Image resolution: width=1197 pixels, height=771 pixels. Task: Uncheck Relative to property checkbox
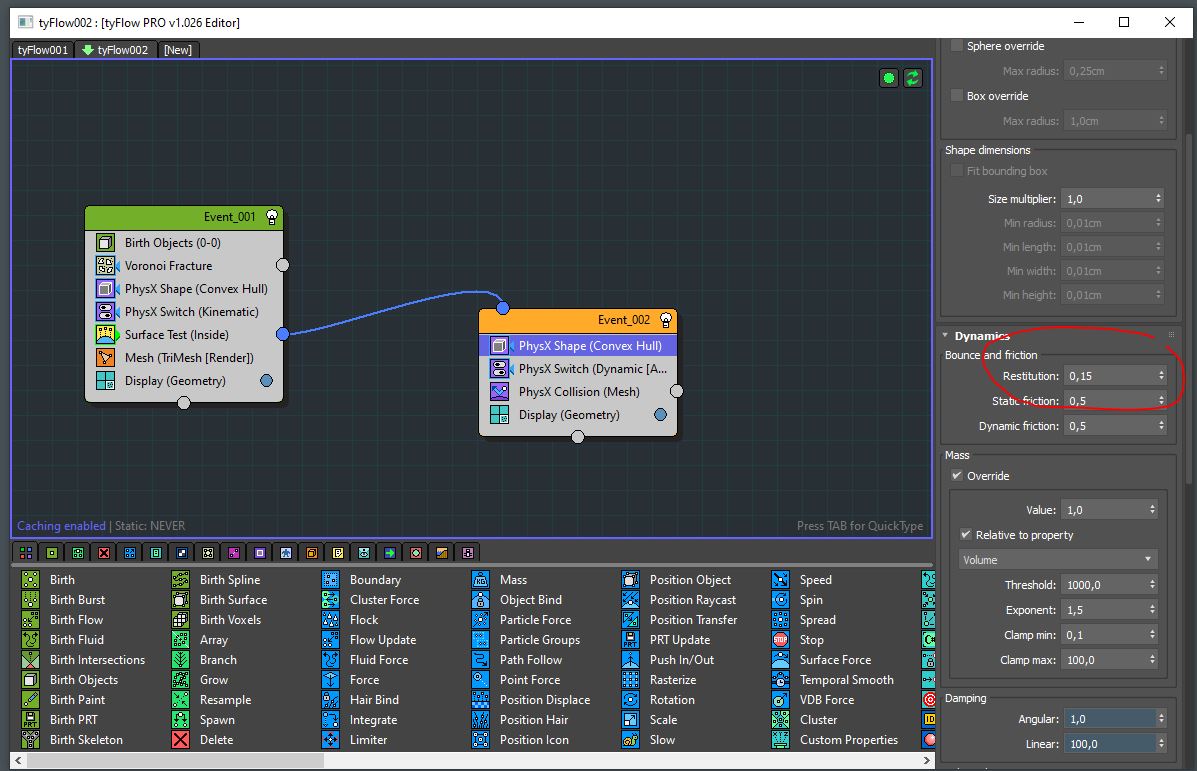[x=966, y=534]
